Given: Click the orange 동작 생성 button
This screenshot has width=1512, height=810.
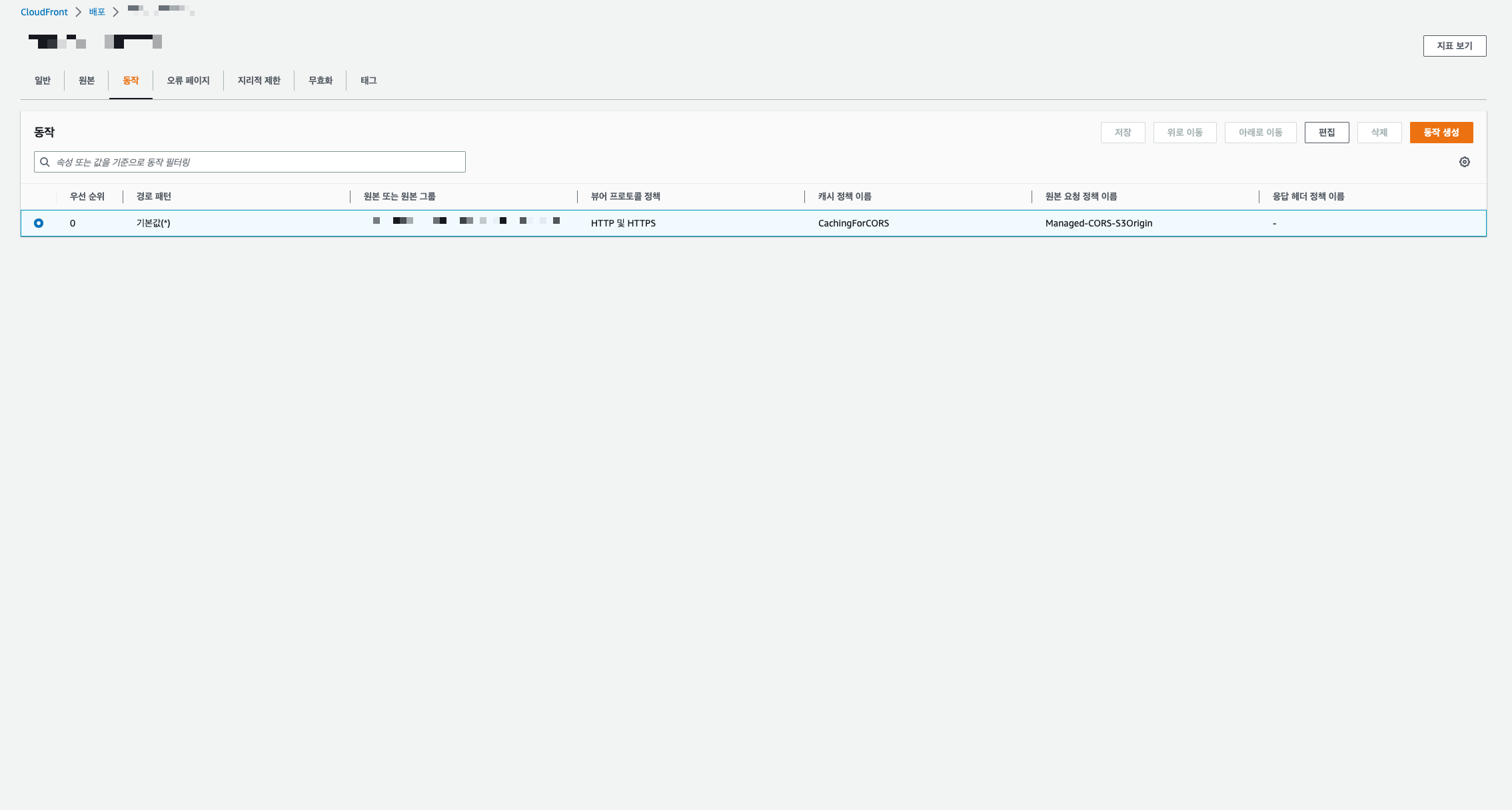Looking at the screenshot, I should click(1441, 133).
